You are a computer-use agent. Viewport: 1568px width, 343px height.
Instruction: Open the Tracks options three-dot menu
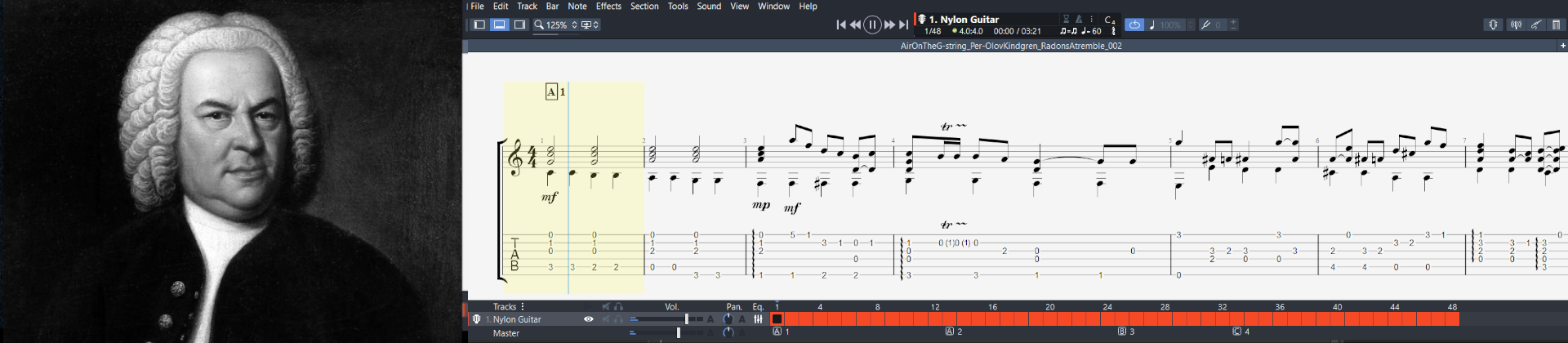(x=523, y=306)
